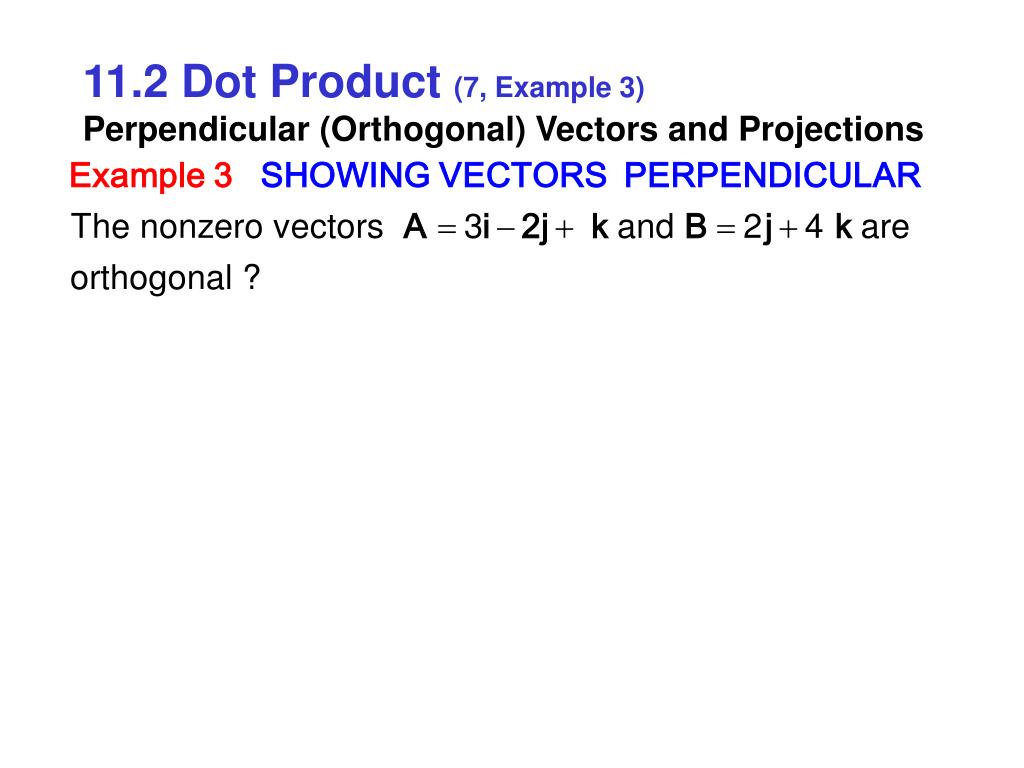
Task: Select the bold 'k' before 'and'
Action: [x=600, y=227]
